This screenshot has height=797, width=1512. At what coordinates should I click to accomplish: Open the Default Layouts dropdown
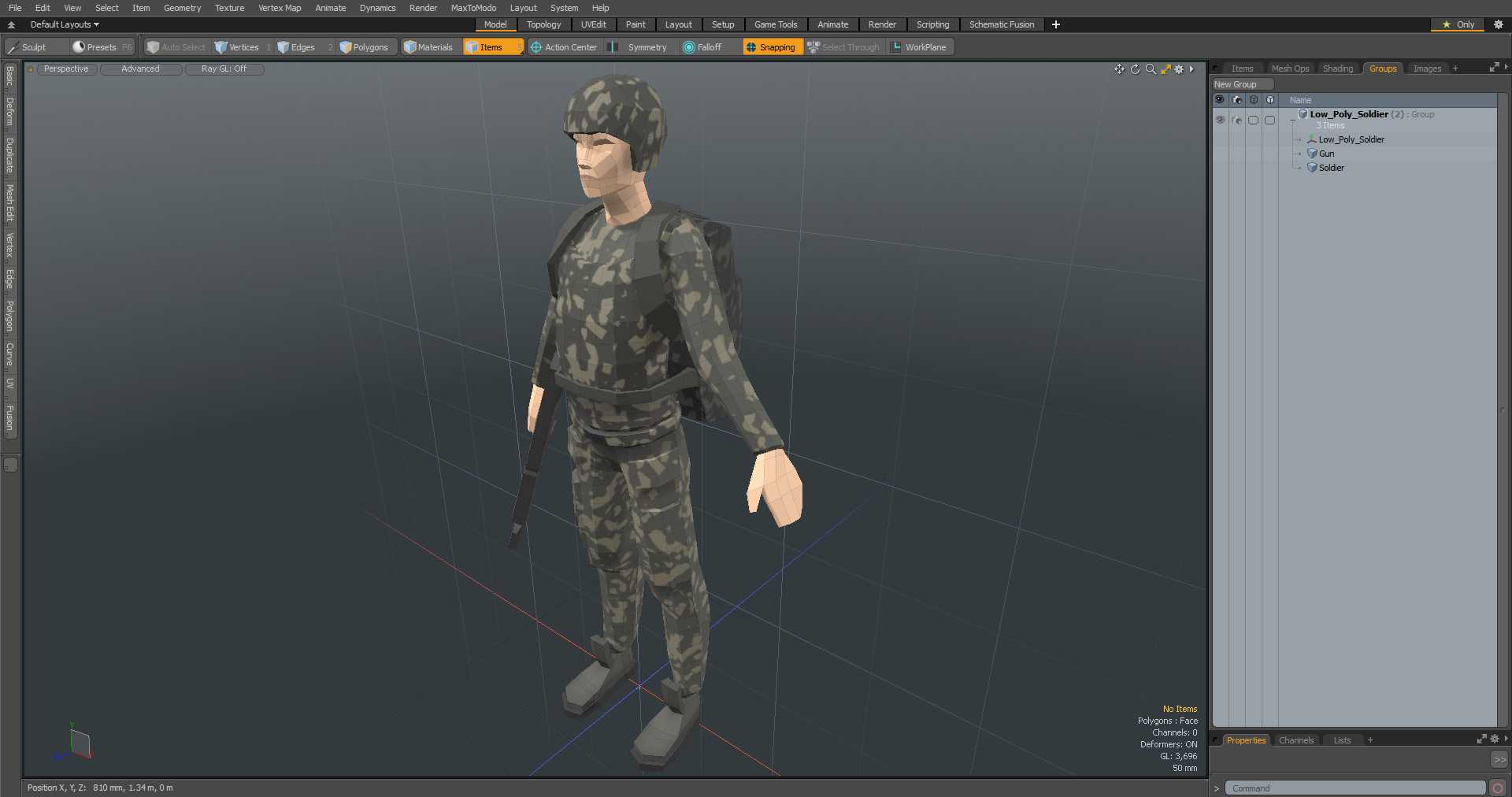pyautogui.click(x=65, y=24)
